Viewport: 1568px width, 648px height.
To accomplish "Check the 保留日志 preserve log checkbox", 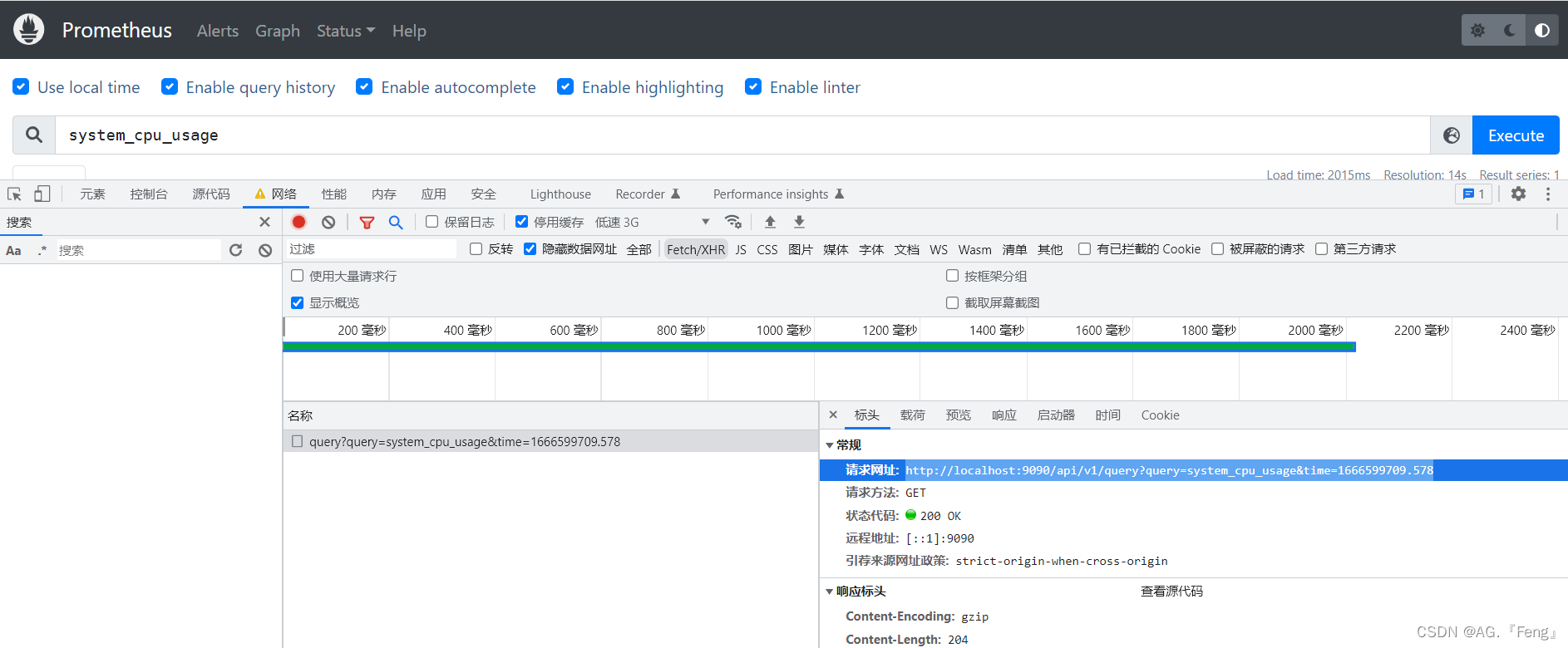I will pos(431,222).
